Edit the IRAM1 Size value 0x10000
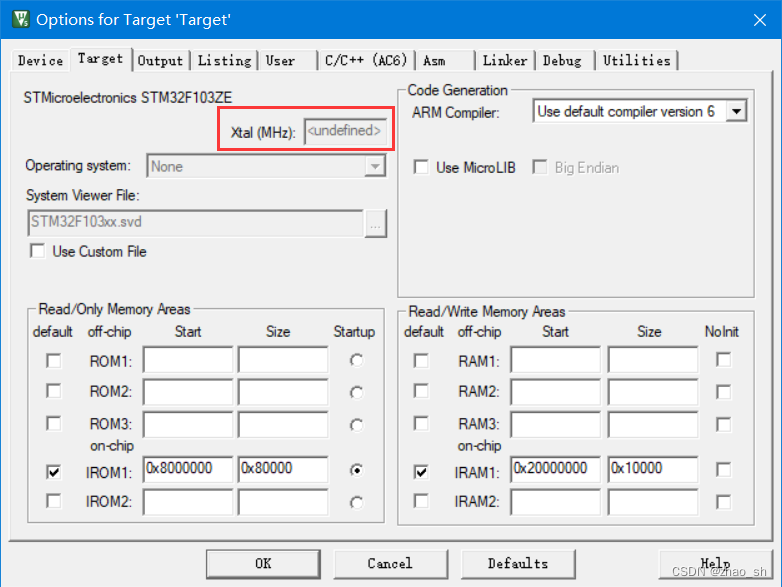This screenshot has height=587, width=782. tap(653, 469)
